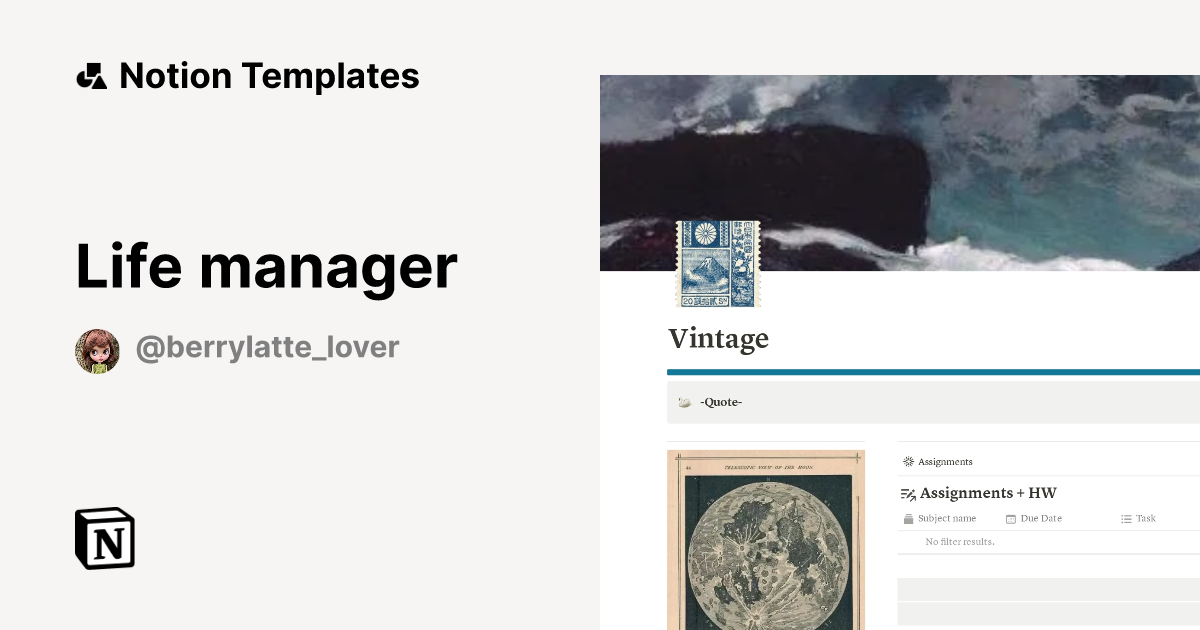
Task: Click the sun icon beside Assignments
Action: pyautogui.click(x=908, y=461)
